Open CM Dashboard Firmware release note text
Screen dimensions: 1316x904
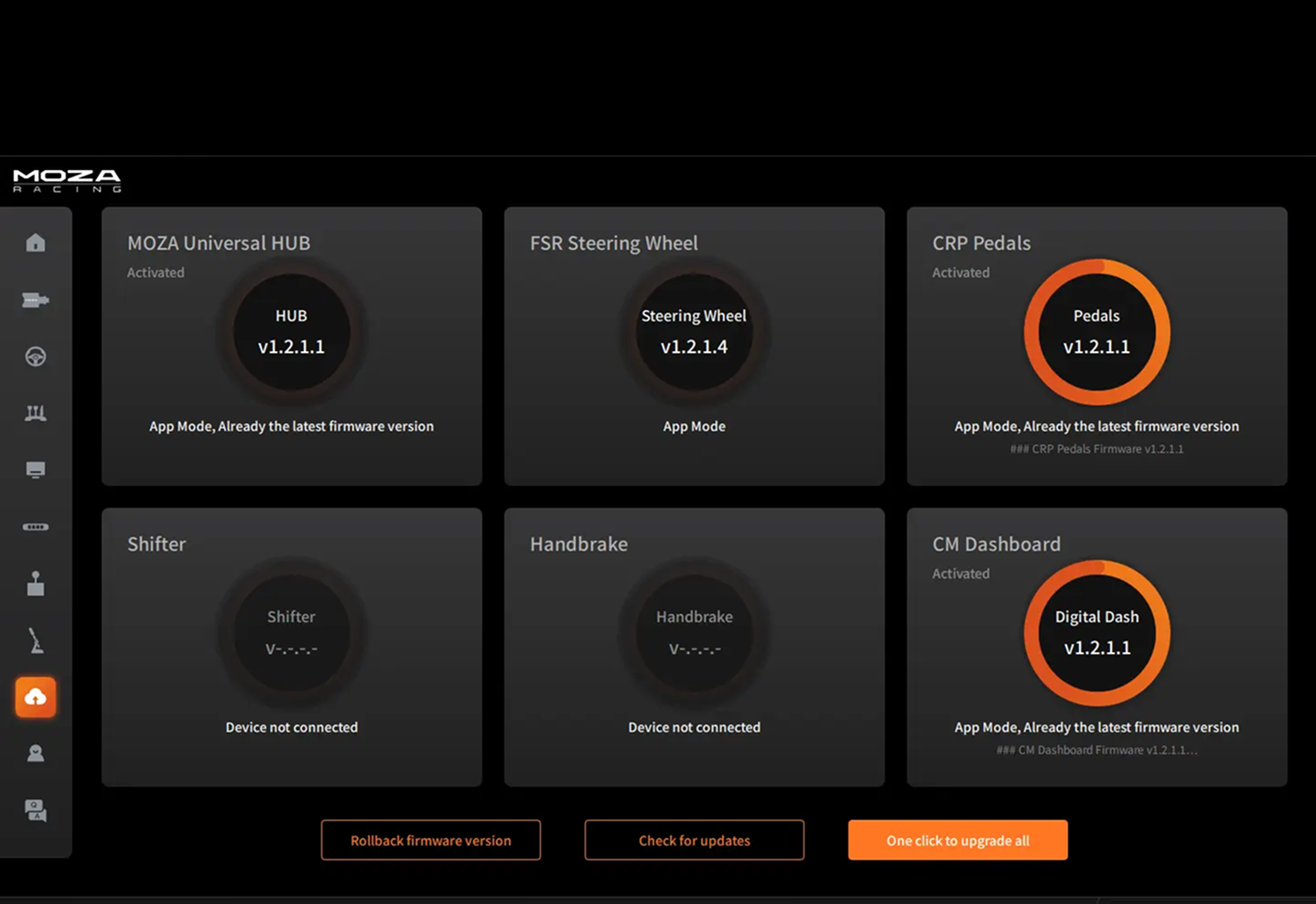pos(1096,750)
